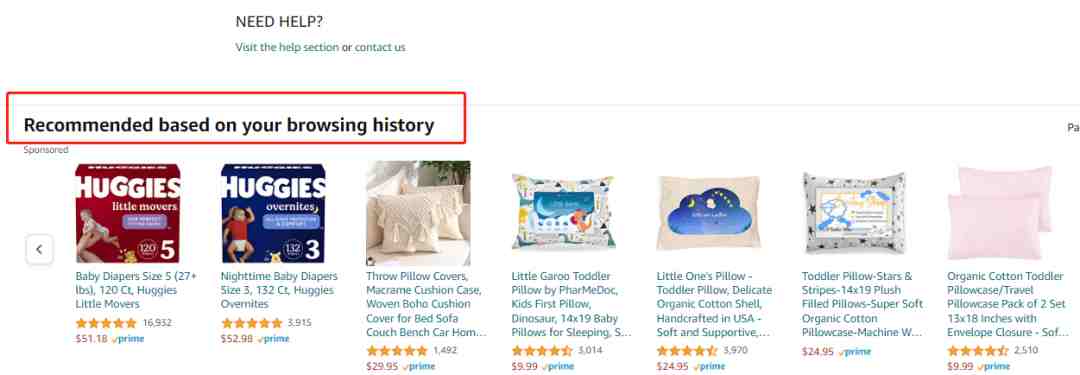
Task: Open Organic Cotton Toddler Pillowcase title link
Action: click(x=1006, y=304)
